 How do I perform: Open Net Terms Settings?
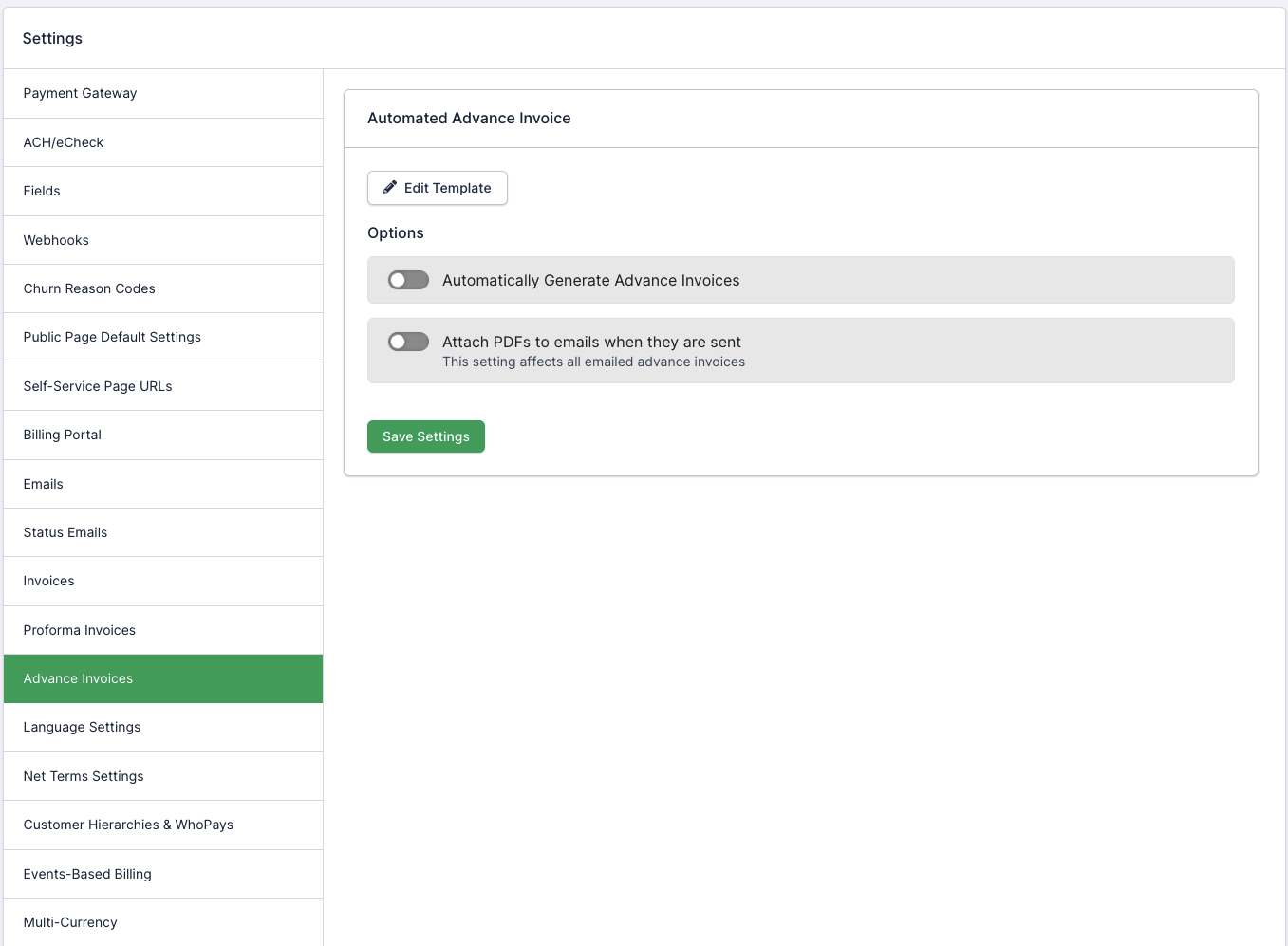[84, 776]
